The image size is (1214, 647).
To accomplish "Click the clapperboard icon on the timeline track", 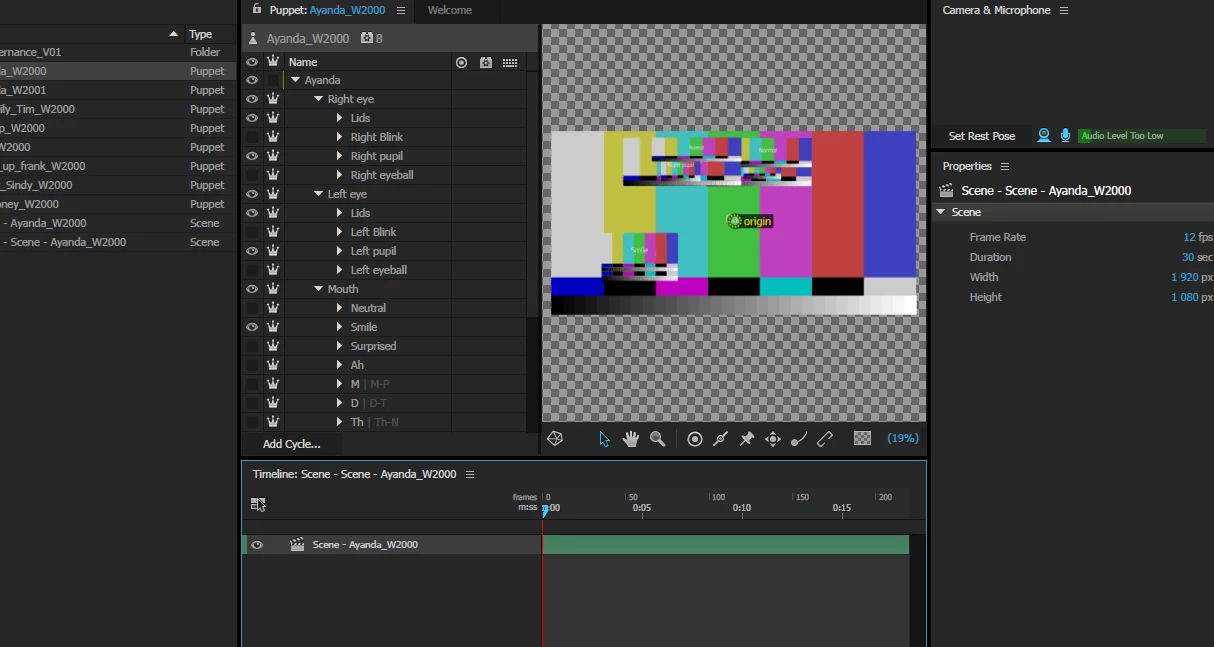I will 297,545.
